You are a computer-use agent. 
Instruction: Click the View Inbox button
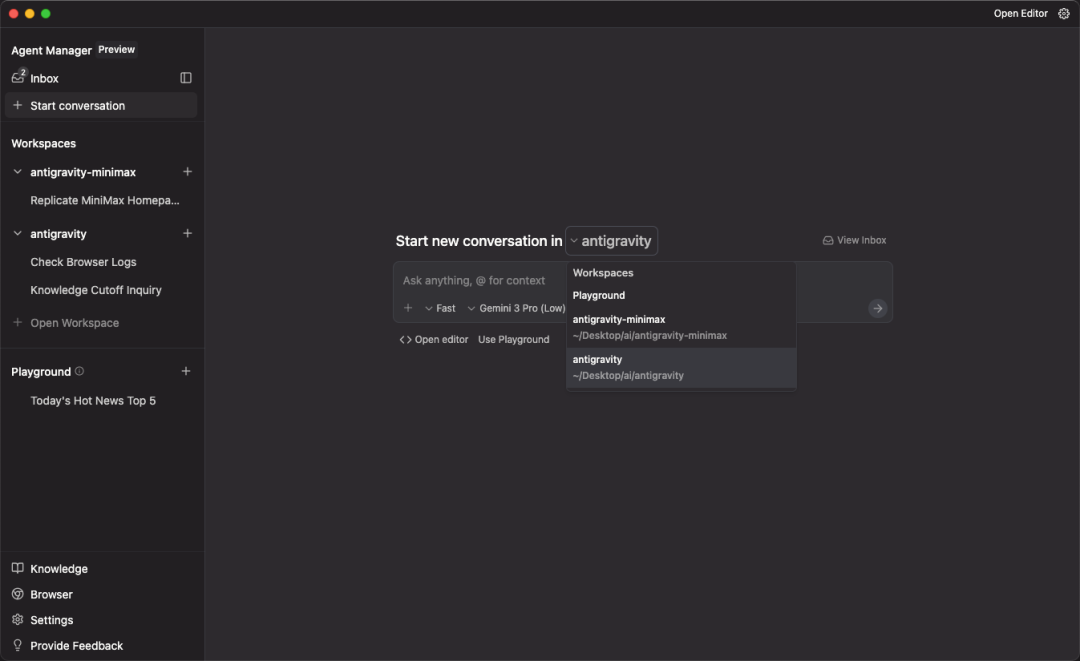coord(854,240)
